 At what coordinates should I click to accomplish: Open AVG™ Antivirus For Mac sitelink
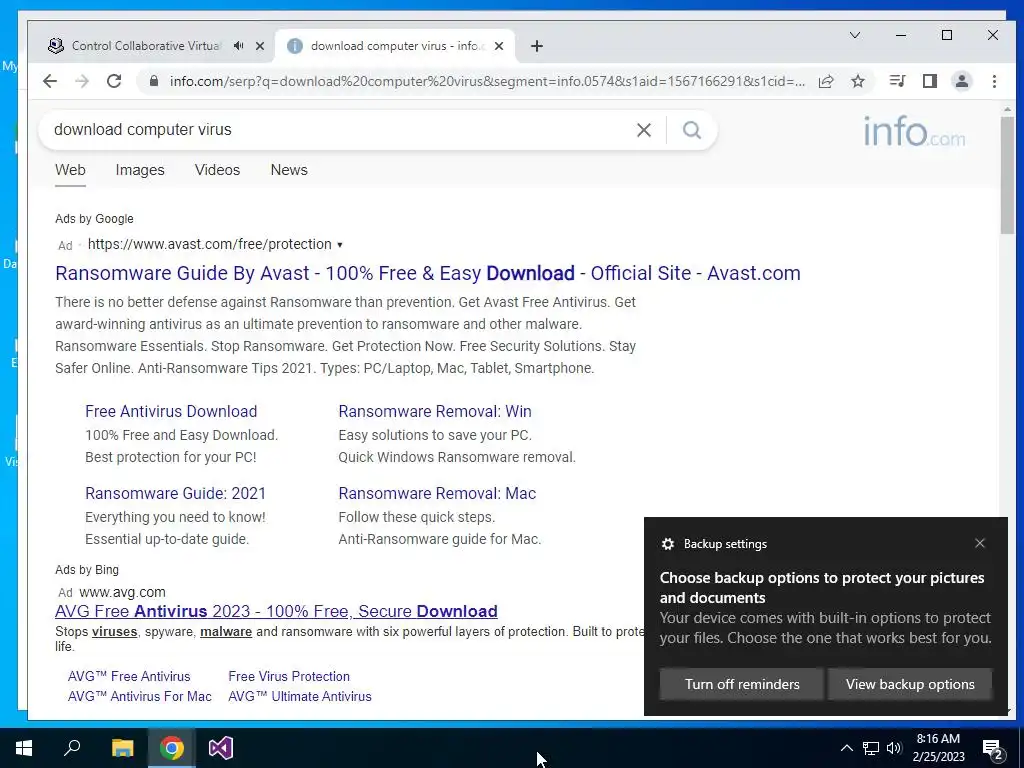pos(140,697)
